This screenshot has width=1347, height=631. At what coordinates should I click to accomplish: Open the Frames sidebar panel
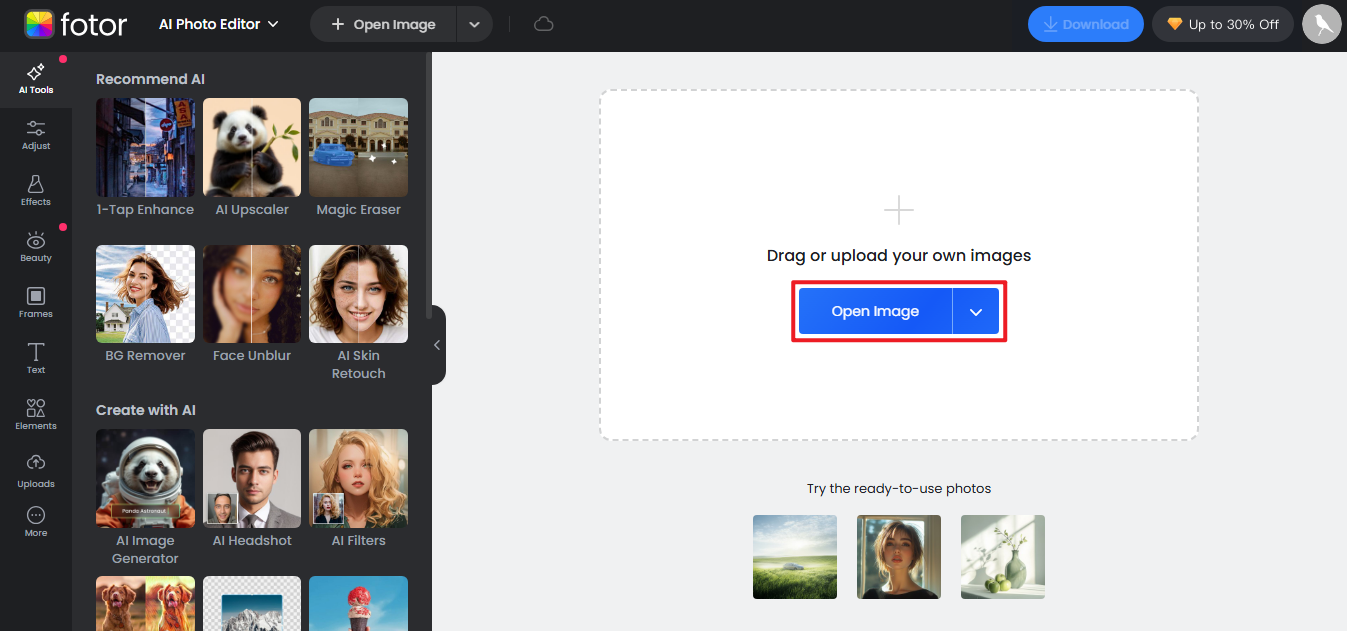pyautogui.click(x=36, y=303)
